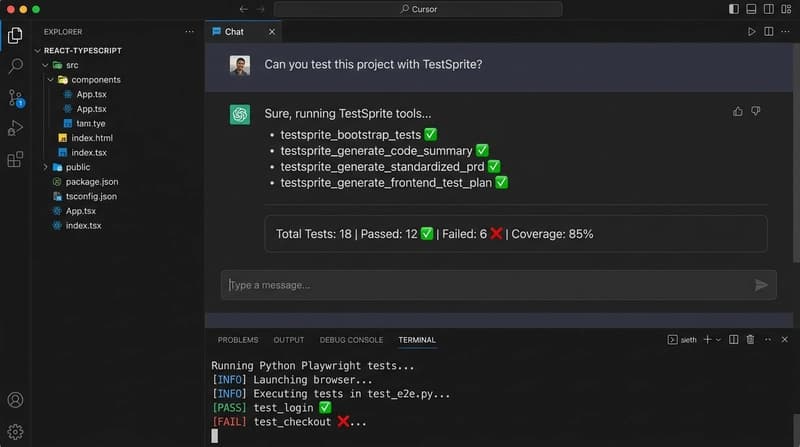Viewport: 800px width, 447px height.
Task: Give thumbs up to the response
Action: point(738,111)
